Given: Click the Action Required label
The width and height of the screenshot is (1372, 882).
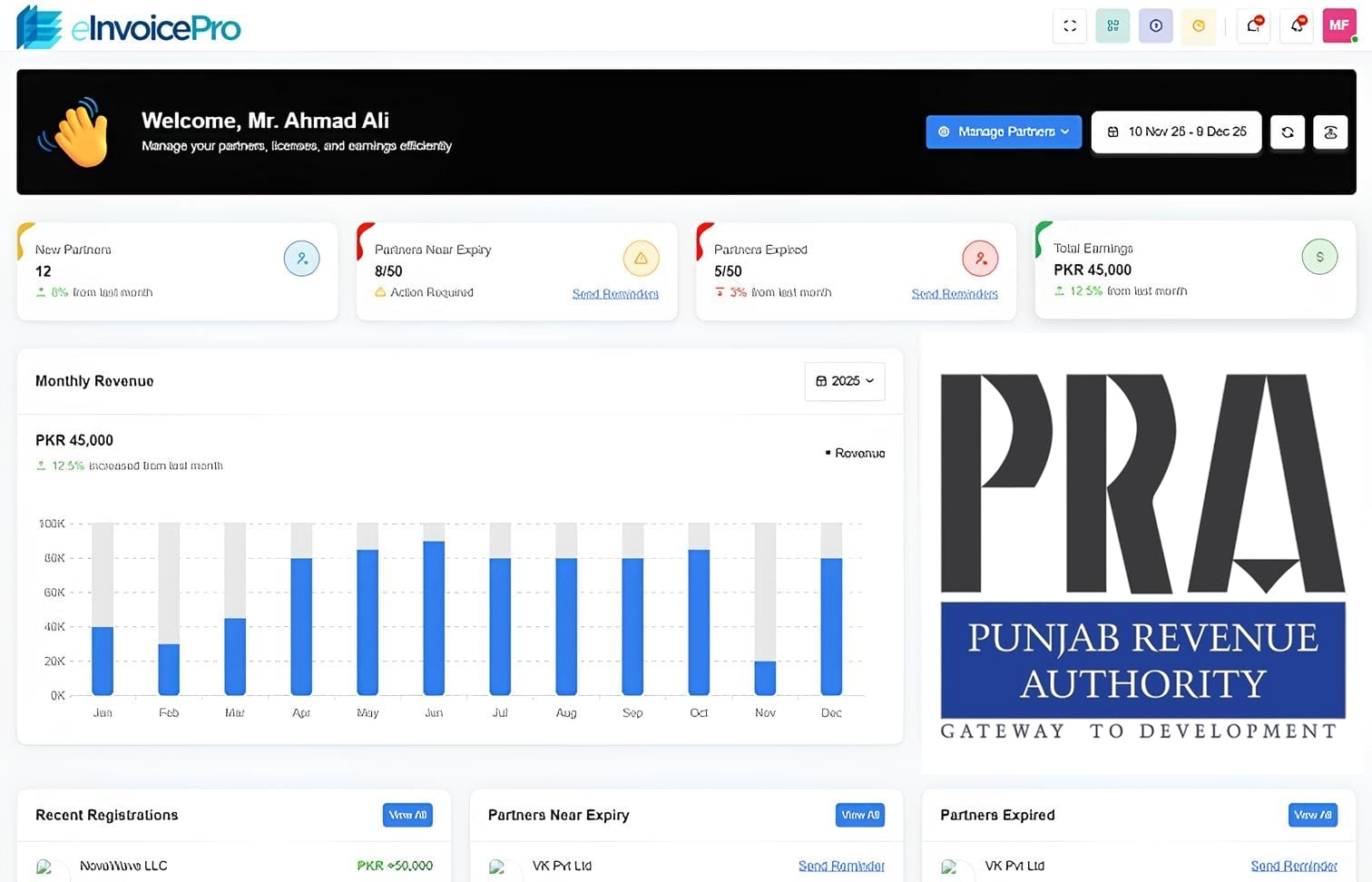Looking at the screenshot, I should tap(432, 292).
